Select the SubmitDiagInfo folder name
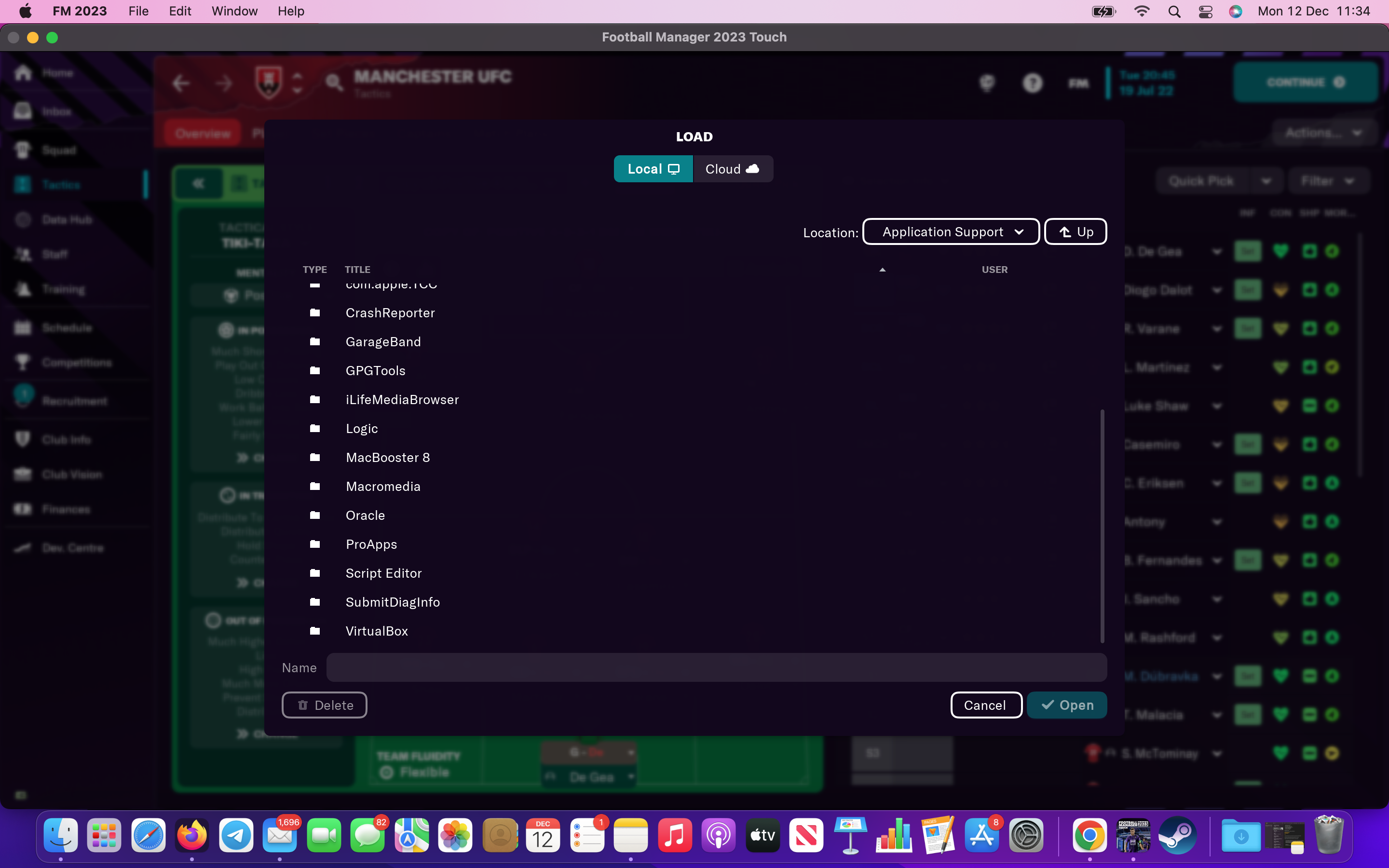This screenshot has width=1389, height=868. coord(393,602)
